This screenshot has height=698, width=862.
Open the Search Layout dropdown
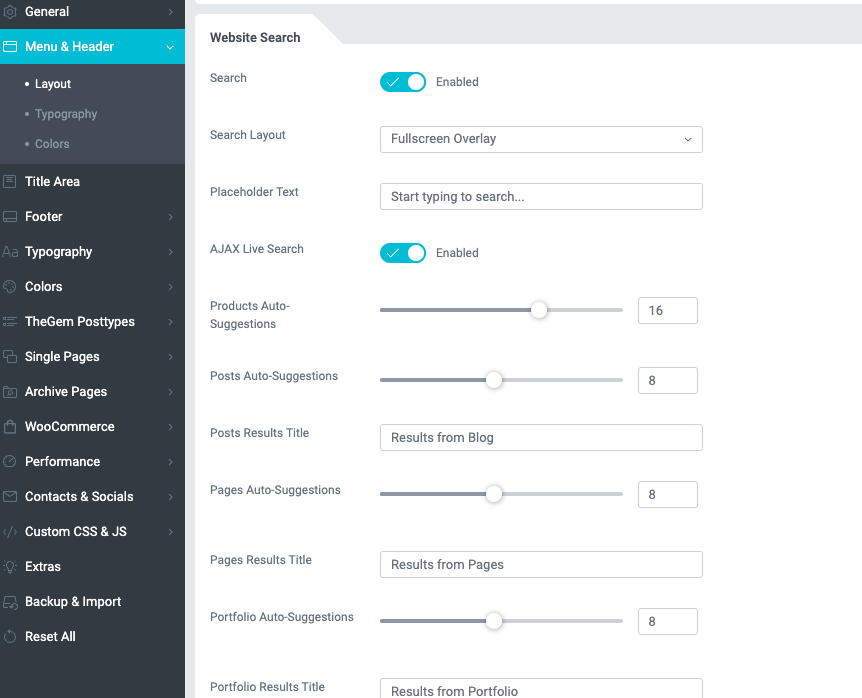(540, 140)
